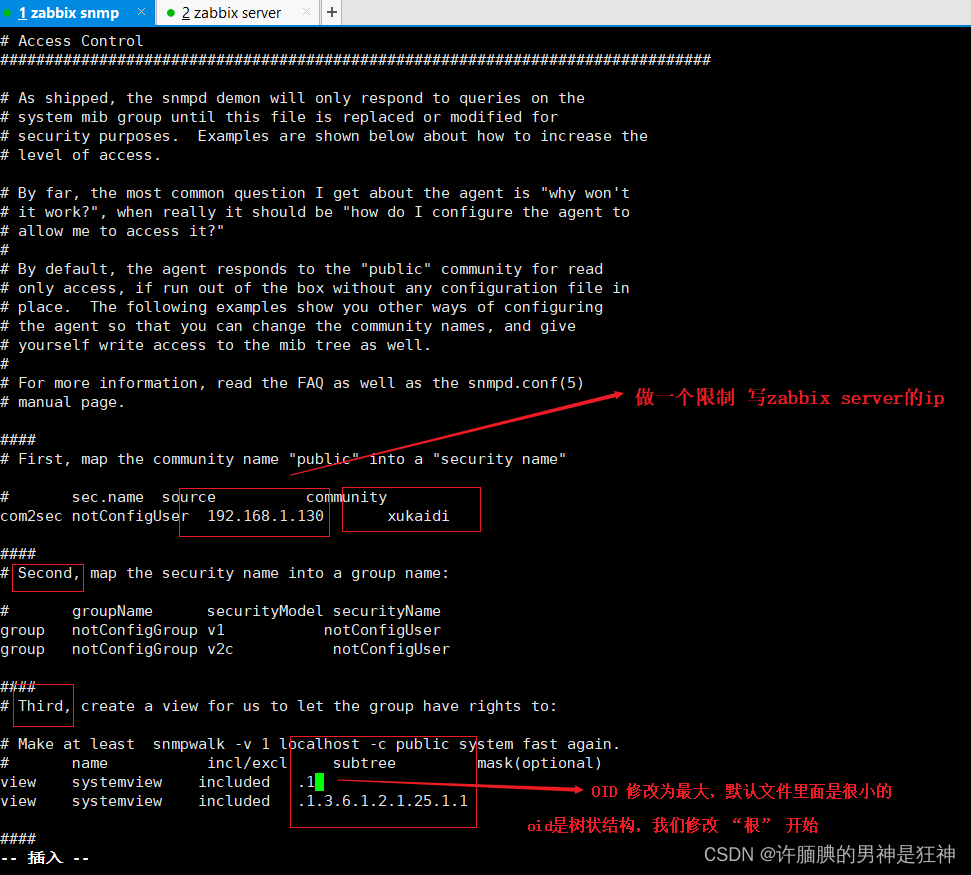Click 'included' on the .1.3.6.1.2.1.25.1.1 line
This screenshot has height=875, width=971.
point(234,801)
